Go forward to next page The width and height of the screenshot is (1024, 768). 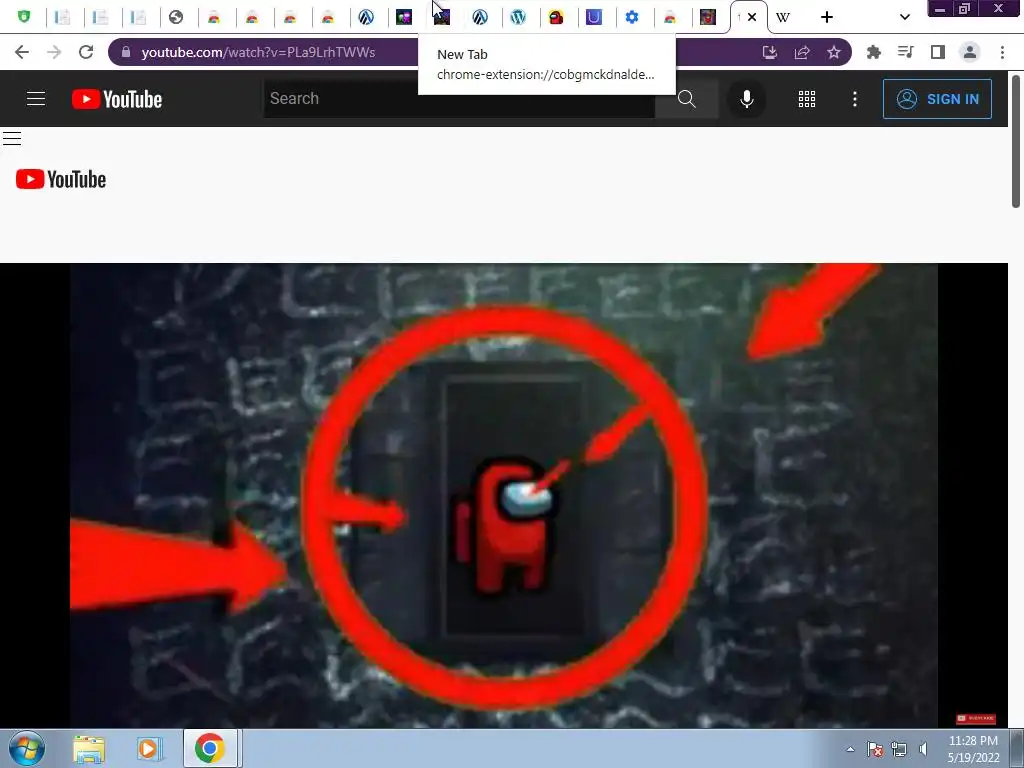click(x=54, y=52)
